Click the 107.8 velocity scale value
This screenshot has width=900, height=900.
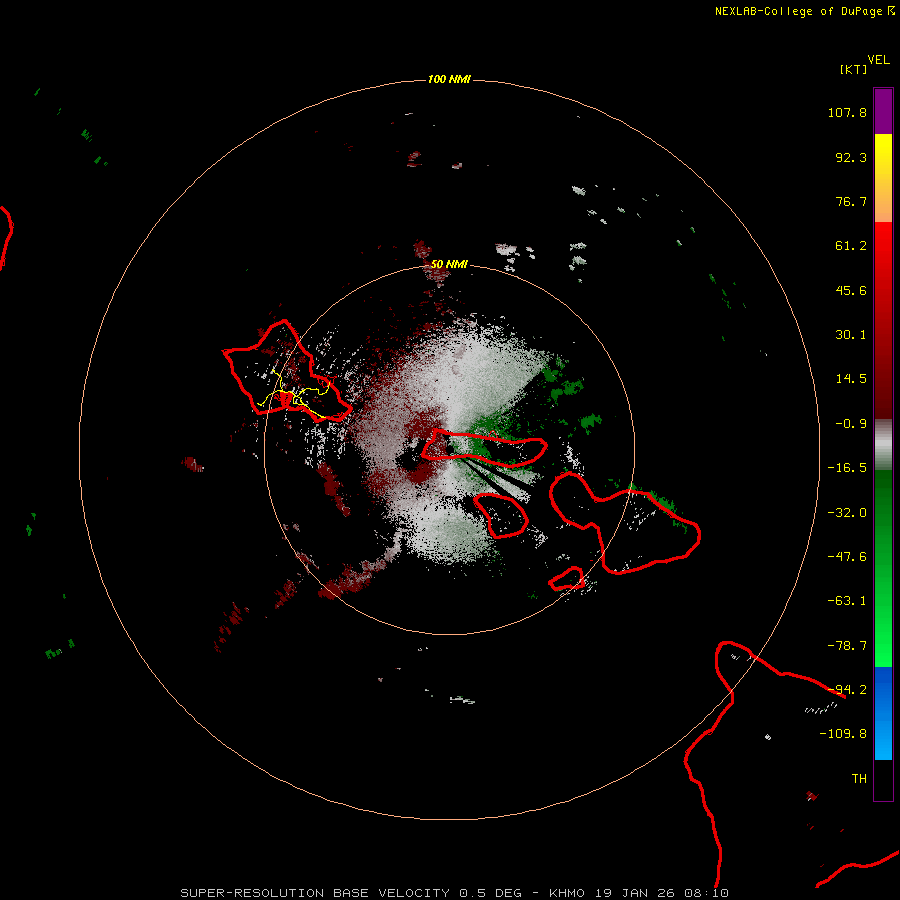(x=847, y=112)
